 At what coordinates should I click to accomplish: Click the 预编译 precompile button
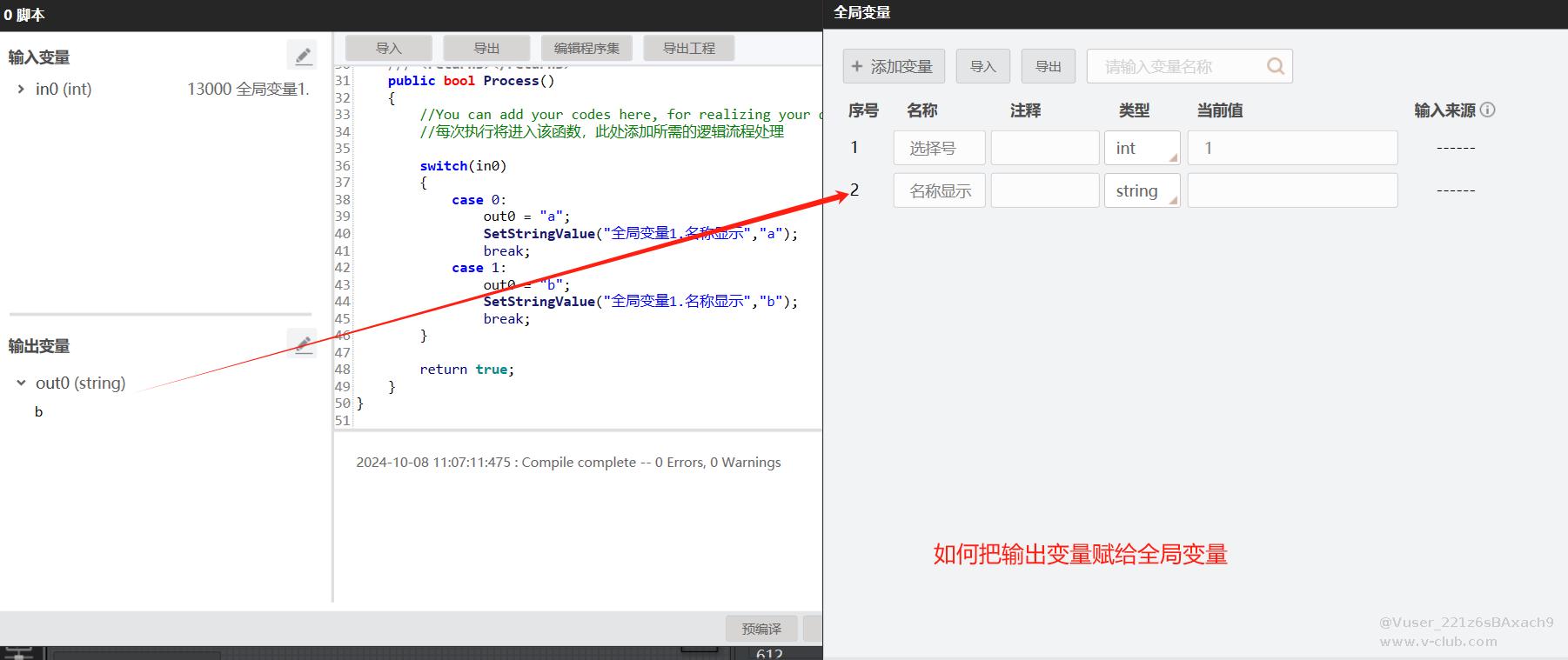761,629
